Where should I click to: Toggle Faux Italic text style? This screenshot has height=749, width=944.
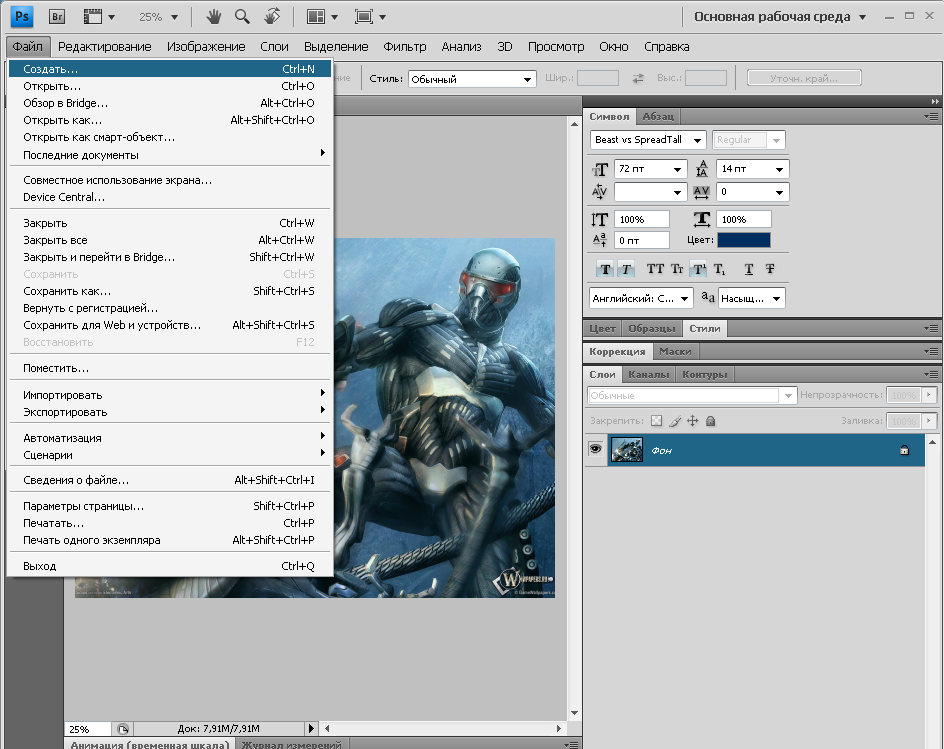(626, 269)
